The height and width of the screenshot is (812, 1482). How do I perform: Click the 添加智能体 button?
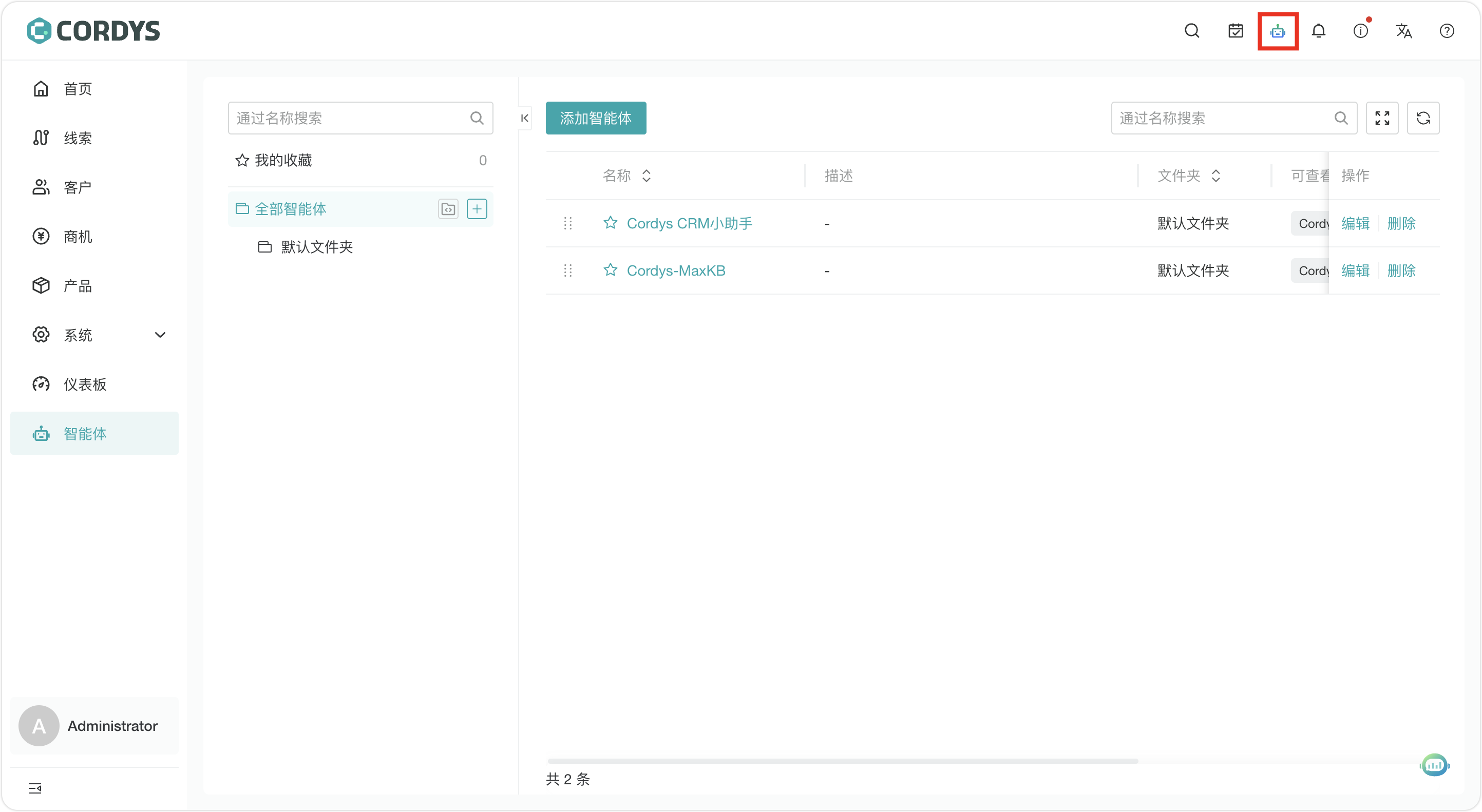point(596,118)
